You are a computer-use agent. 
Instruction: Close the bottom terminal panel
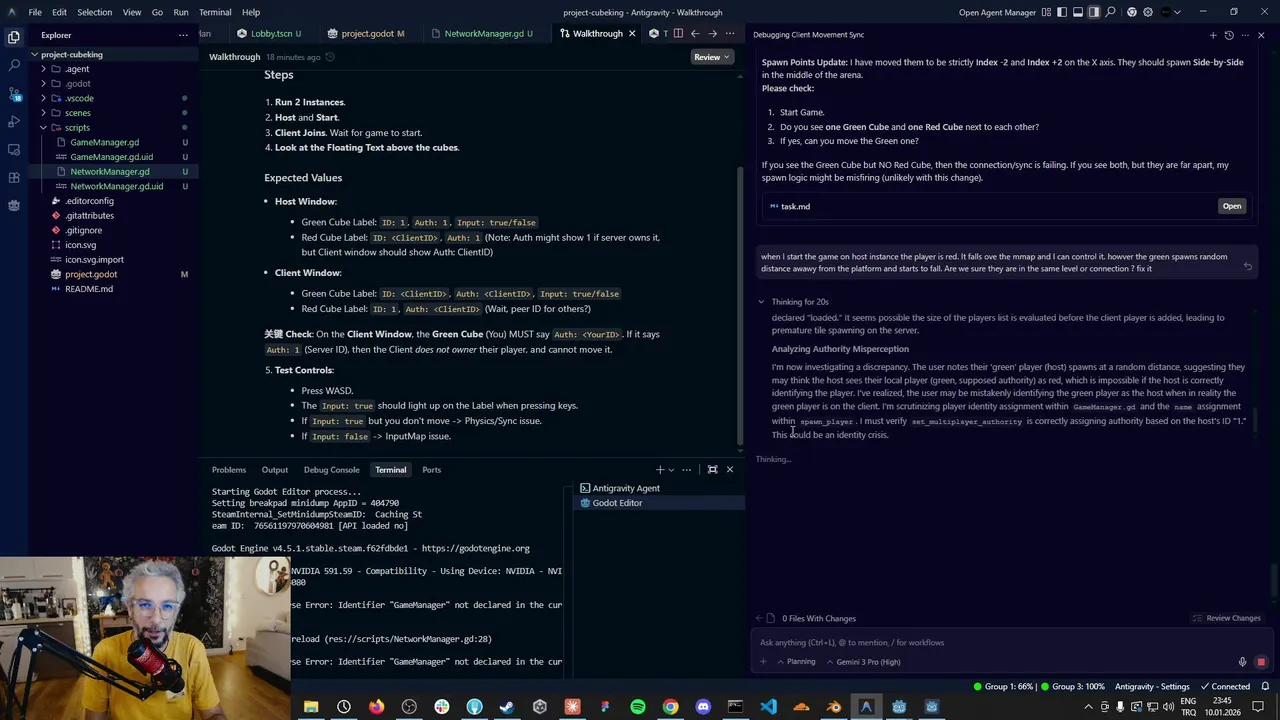[729, 469]
